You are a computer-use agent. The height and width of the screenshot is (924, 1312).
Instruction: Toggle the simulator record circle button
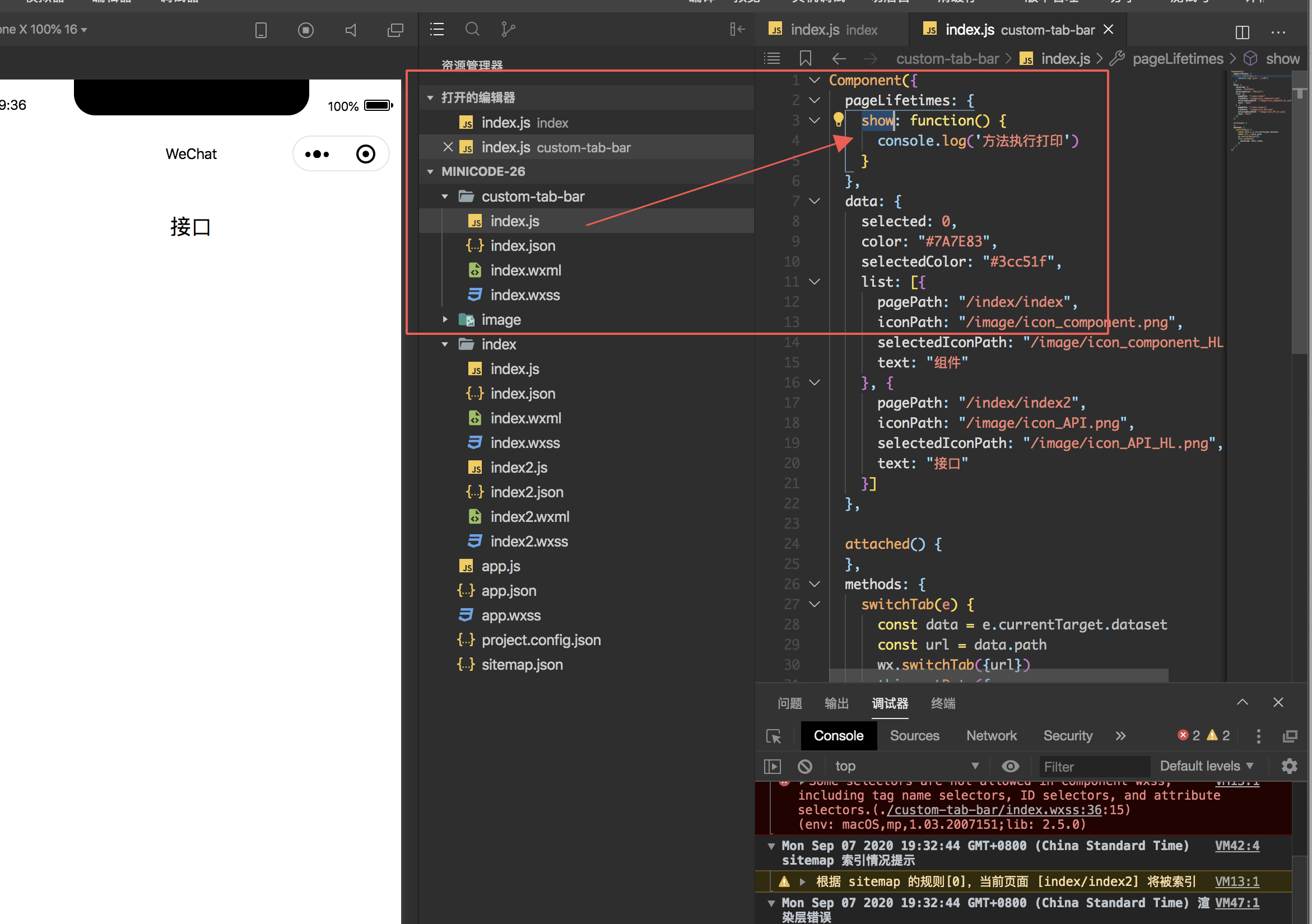coord(306,30)
